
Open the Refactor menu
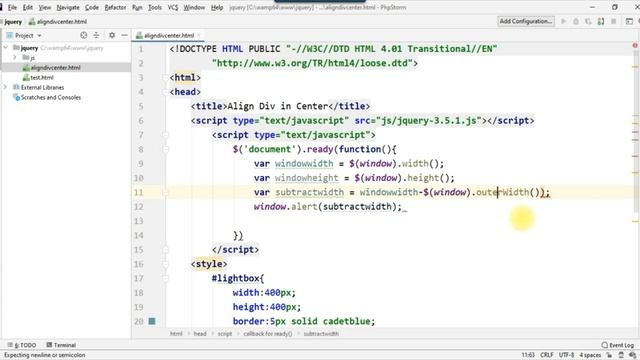(116, 7)
